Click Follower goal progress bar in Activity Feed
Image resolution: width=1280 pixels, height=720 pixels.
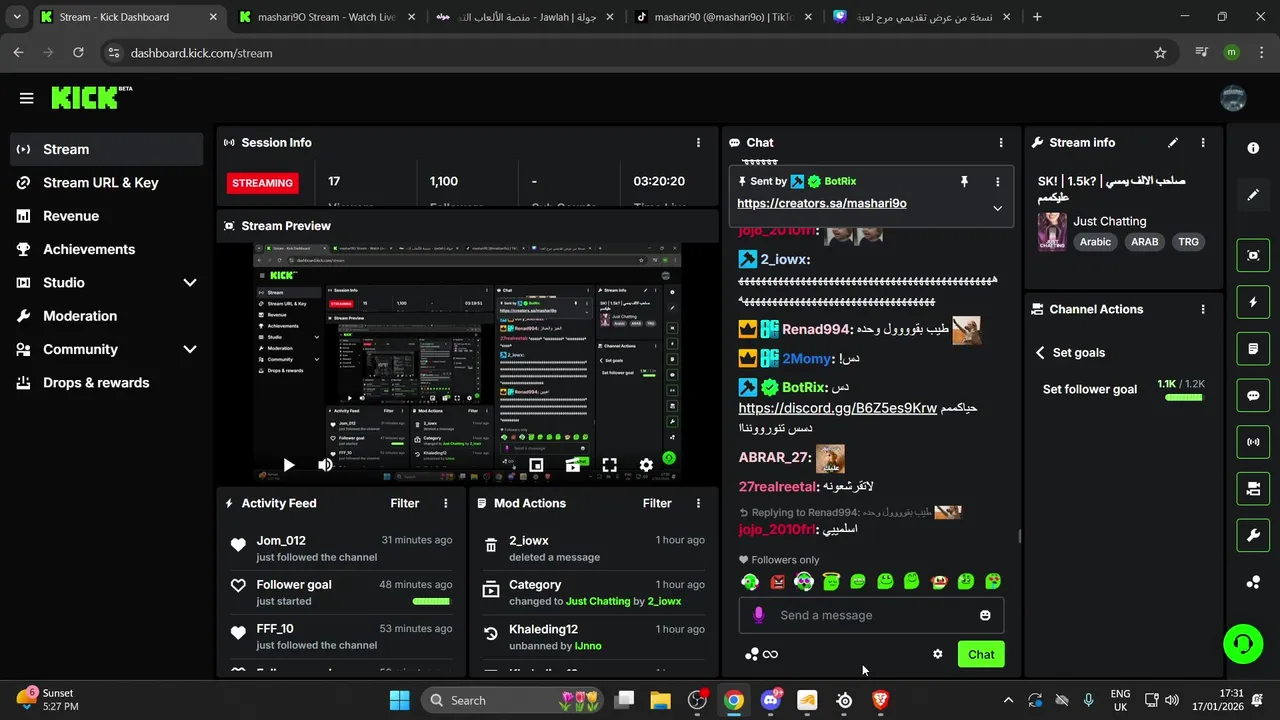coord(432,602)
